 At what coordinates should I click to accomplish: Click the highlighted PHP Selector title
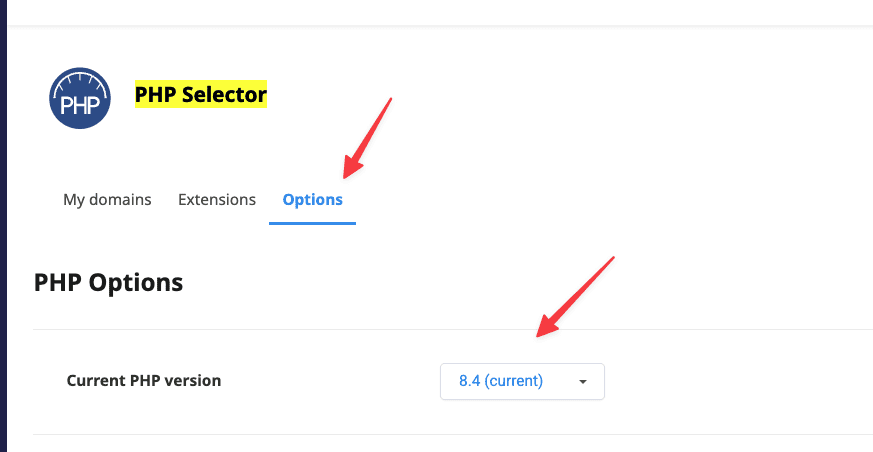(x=201, y=95)
